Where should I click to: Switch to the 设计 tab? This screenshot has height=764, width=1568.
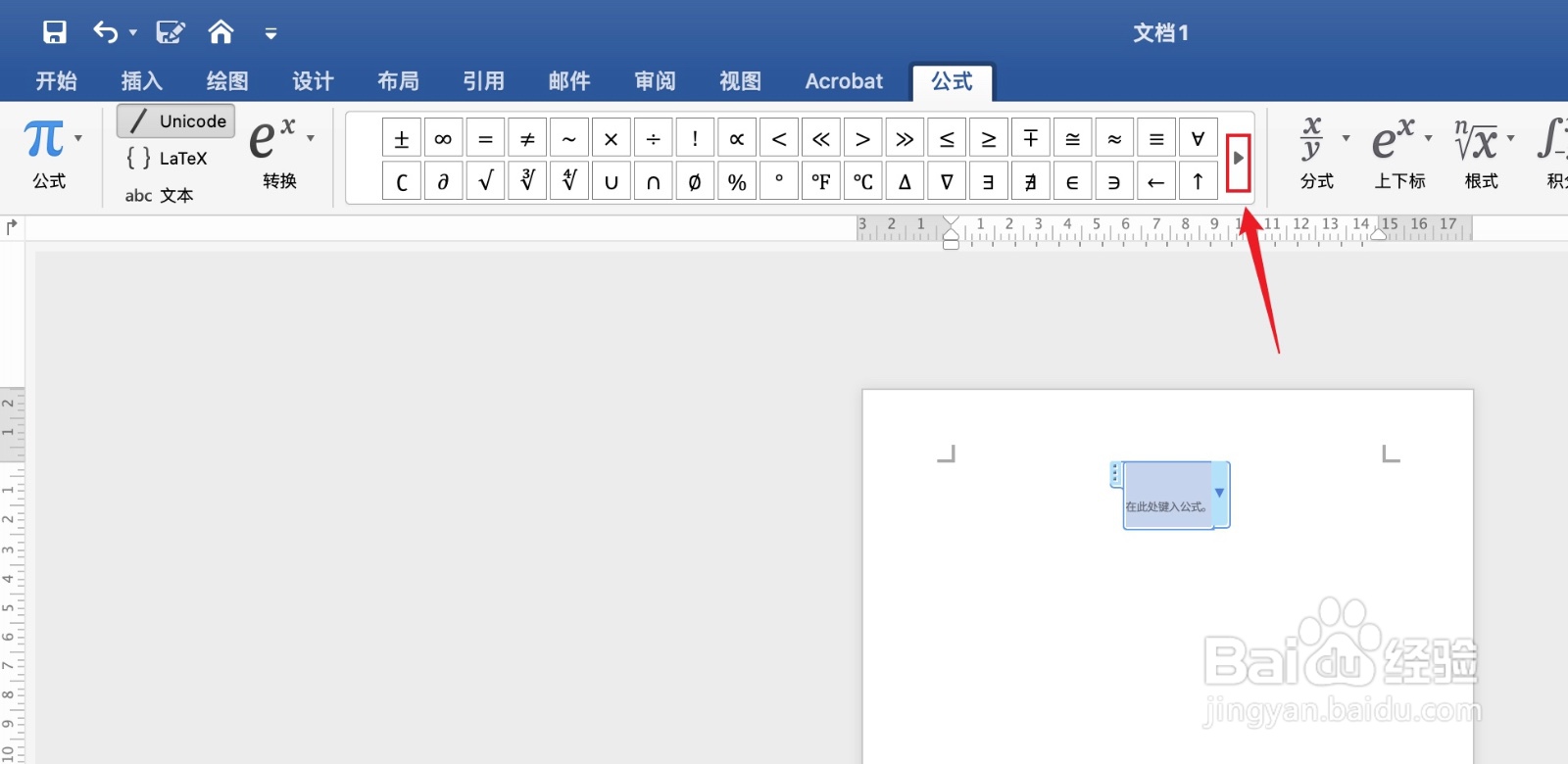coord(313,81)
